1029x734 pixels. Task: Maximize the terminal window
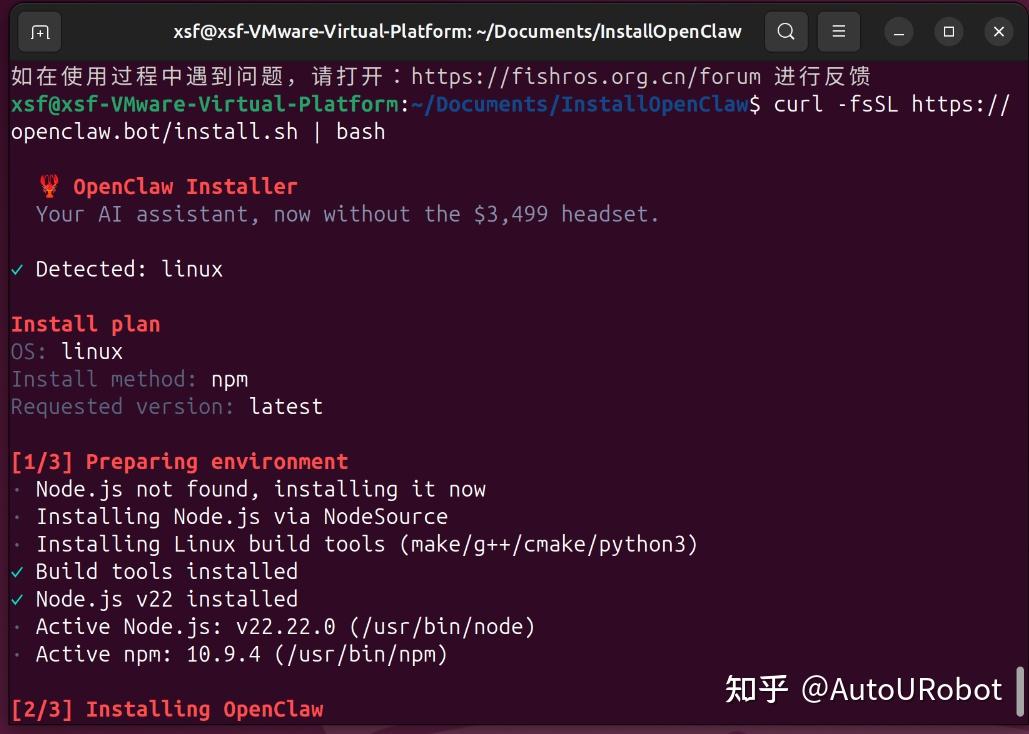(x=949, y=32)
